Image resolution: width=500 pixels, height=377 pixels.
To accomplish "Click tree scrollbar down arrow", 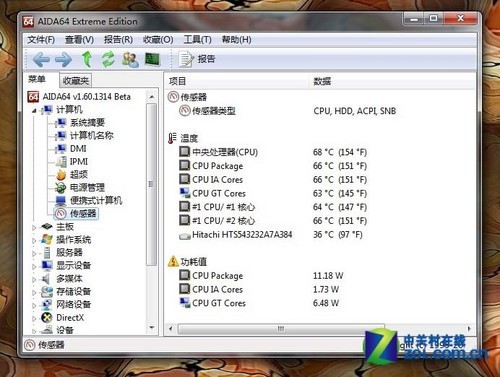I will [x=152, y=328].
